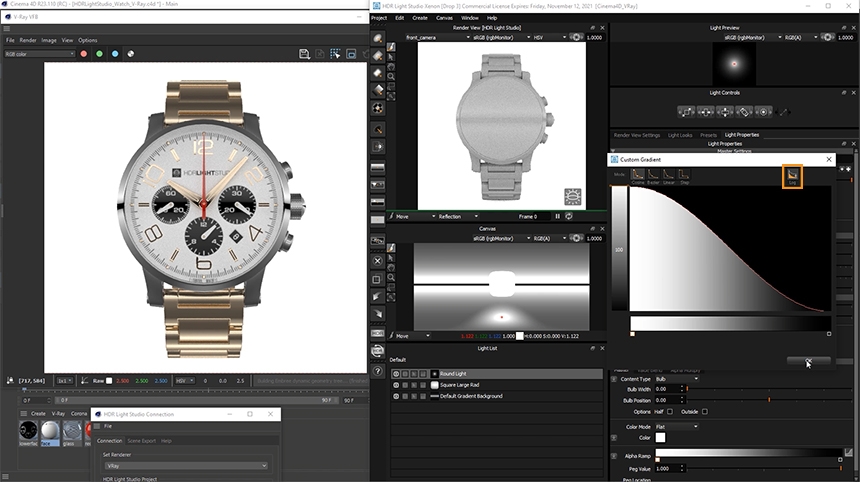Enable the Outside option checkbox
This screenshot has width=860, height=482.
(705, 412)
